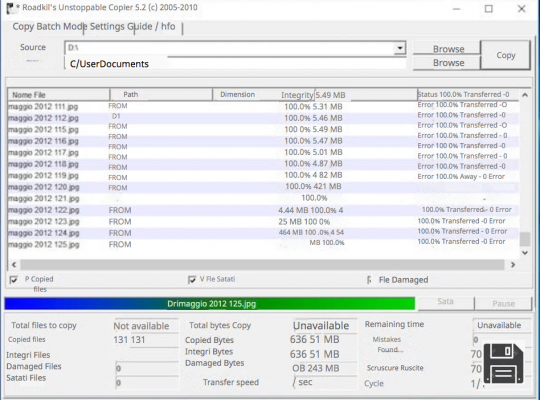Screen dimensions: 540x400
Task: Toggle the Fle Damaged checkbox
Action: click(x=369, y=280)
